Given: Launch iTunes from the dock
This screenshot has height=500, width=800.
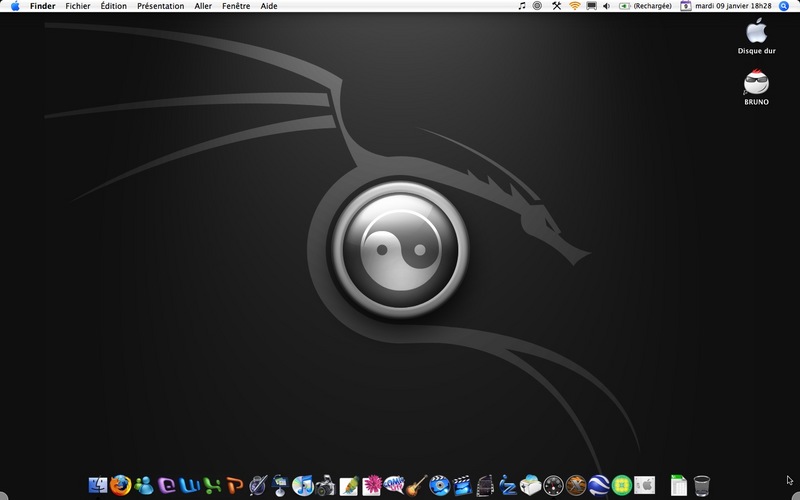Looking at the screenshot, I should [x=303, y=485].
